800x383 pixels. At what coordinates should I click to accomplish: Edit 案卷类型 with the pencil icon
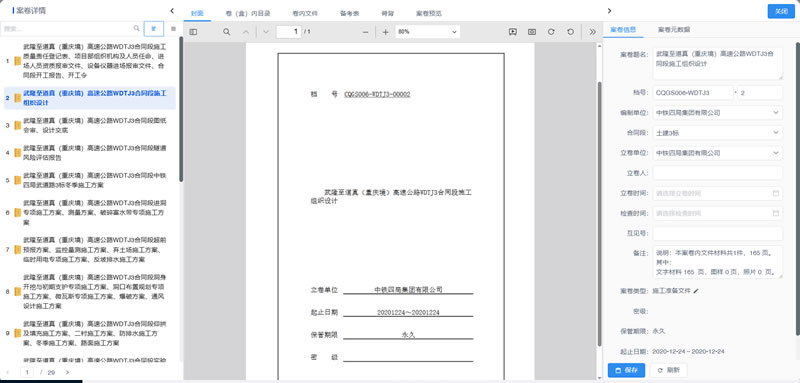tap(695, 291)
